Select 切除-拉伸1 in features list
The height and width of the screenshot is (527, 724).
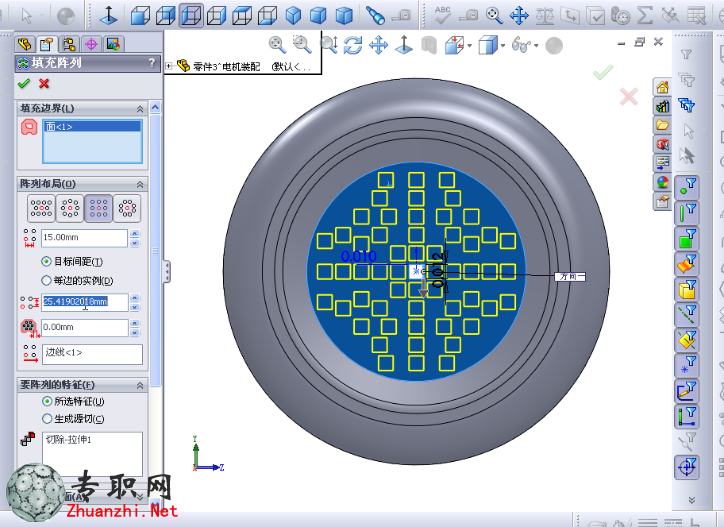tap(69, 440)
